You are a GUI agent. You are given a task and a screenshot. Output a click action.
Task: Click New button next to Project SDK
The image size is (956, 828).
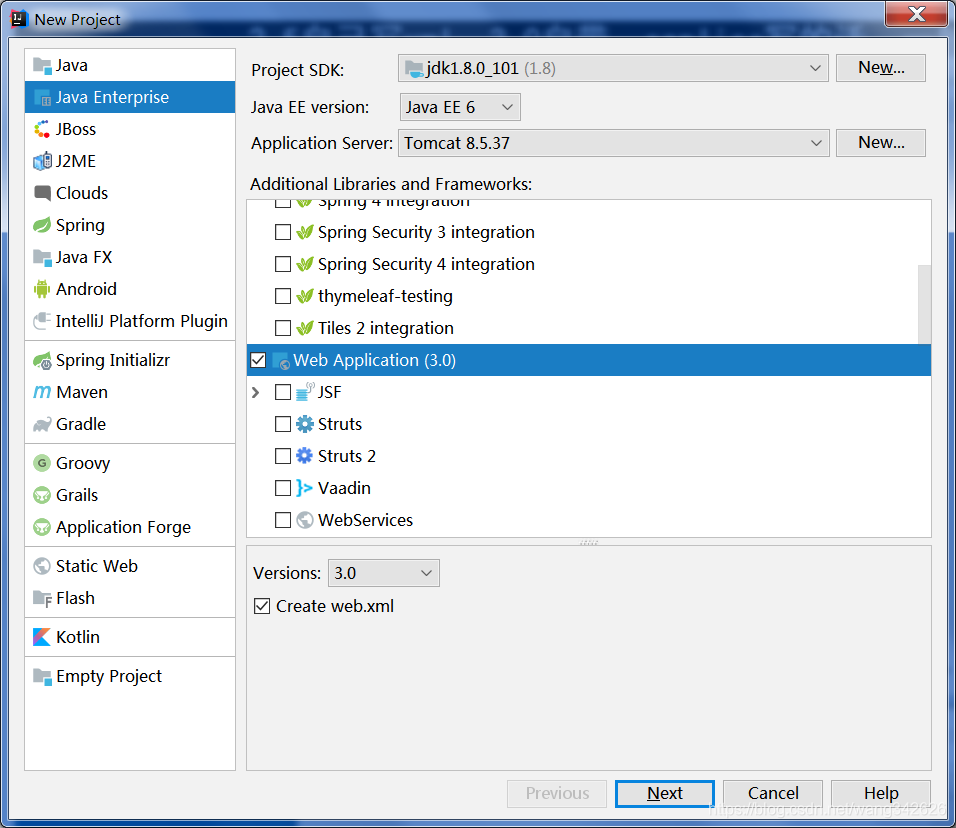tap(880, 68)
